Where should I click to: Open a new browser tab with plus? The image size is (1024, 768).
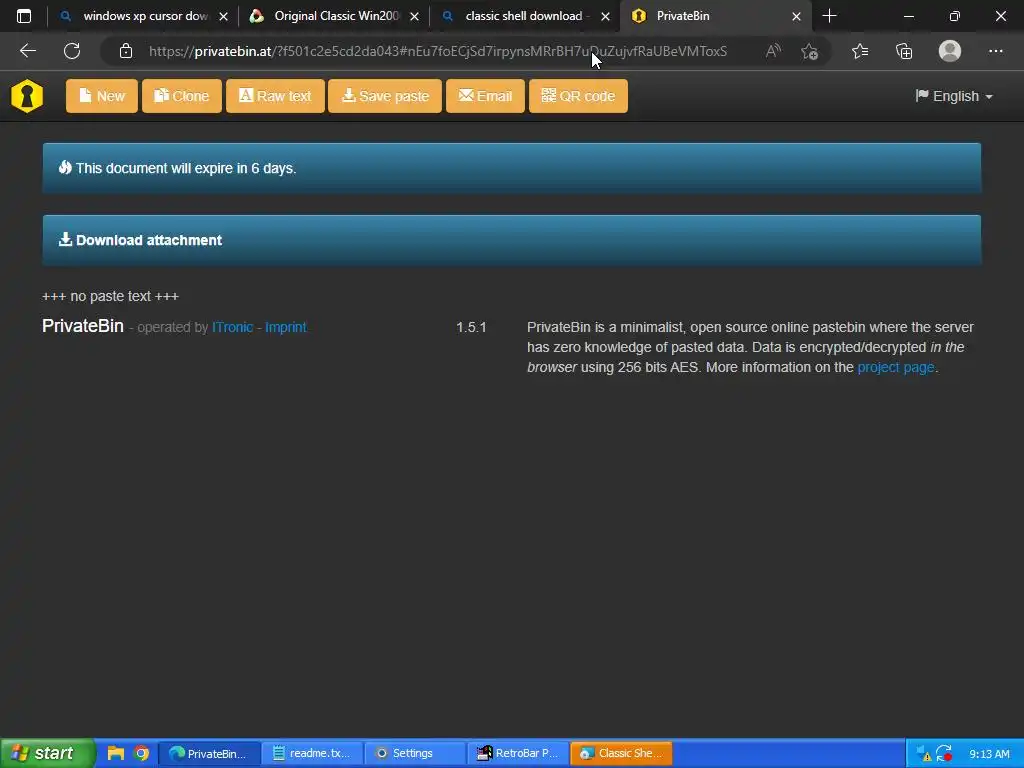pos(829,16)
